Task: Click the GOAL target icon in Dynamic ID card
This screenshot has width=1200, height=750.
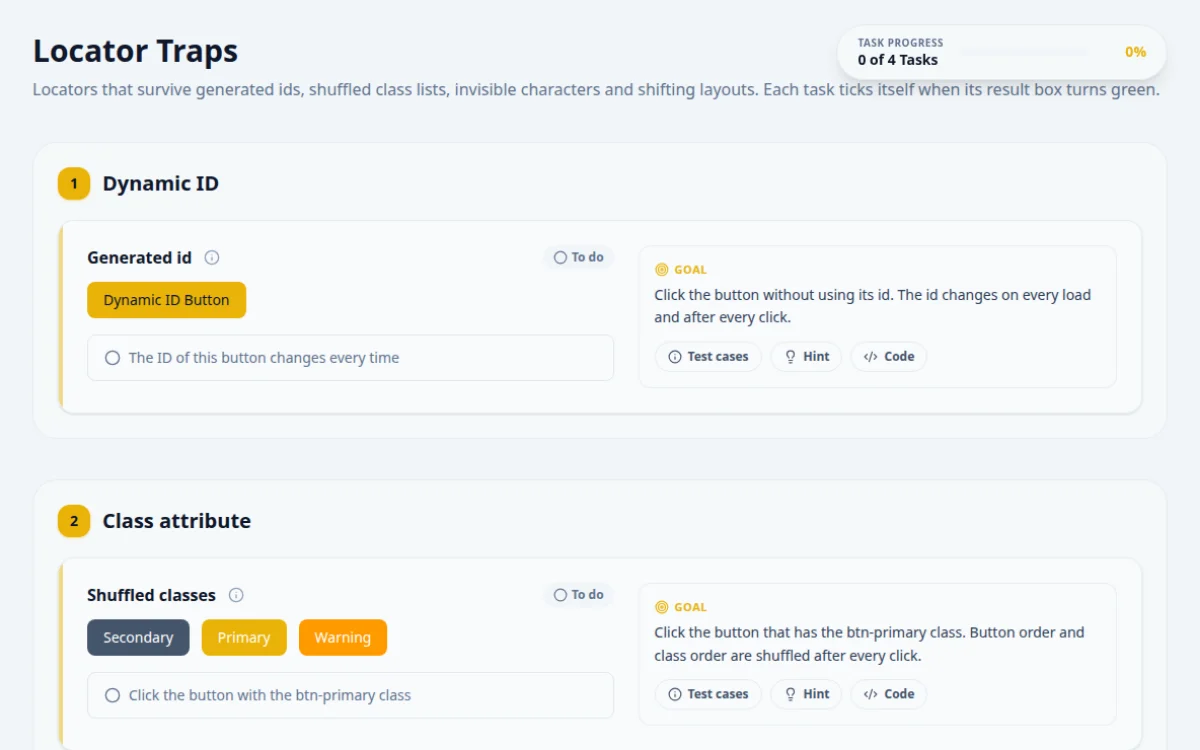Action: pos(661,270)
